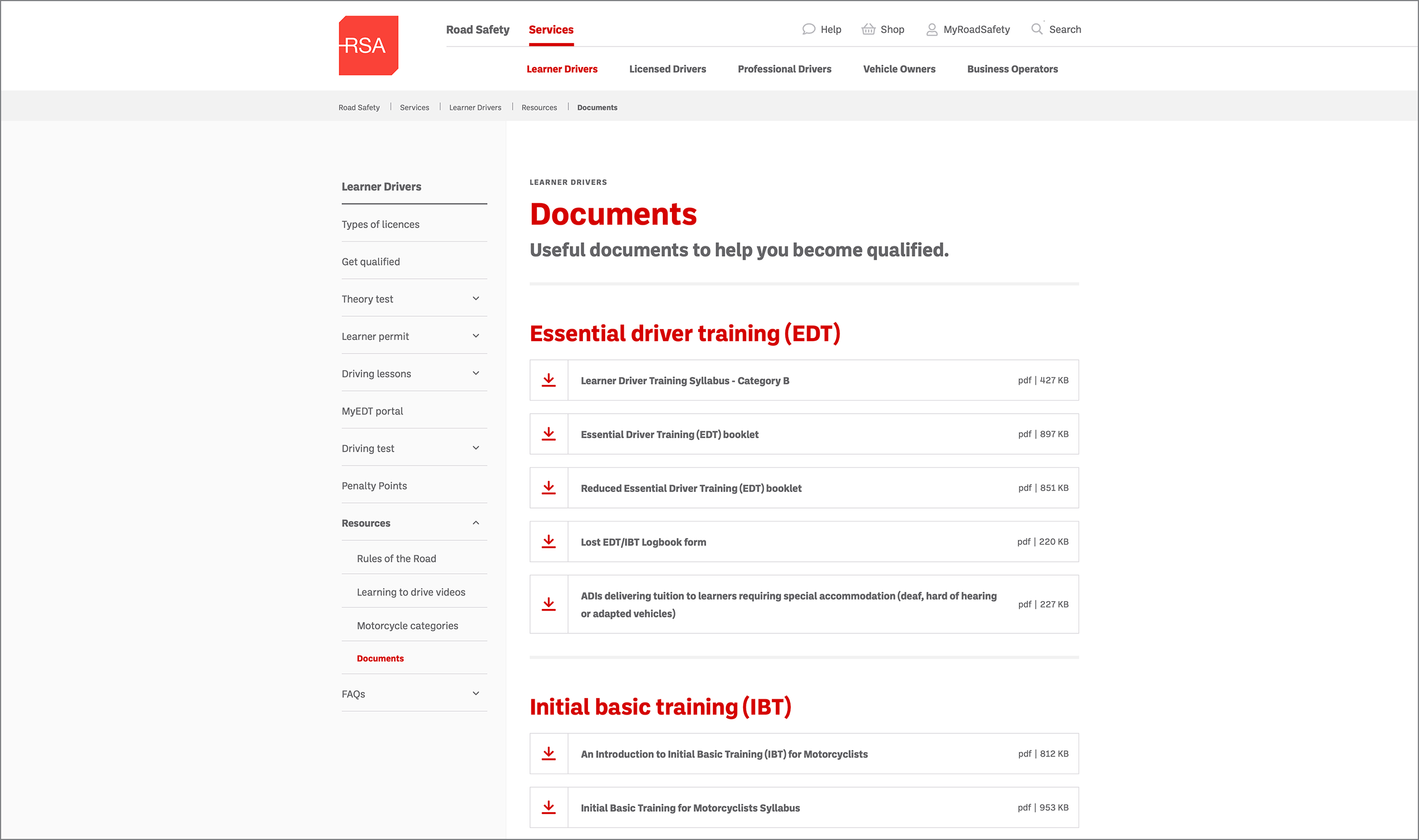
Task: Open Learner Drivers in navigation bar
Action: click(x=562, y=69)
